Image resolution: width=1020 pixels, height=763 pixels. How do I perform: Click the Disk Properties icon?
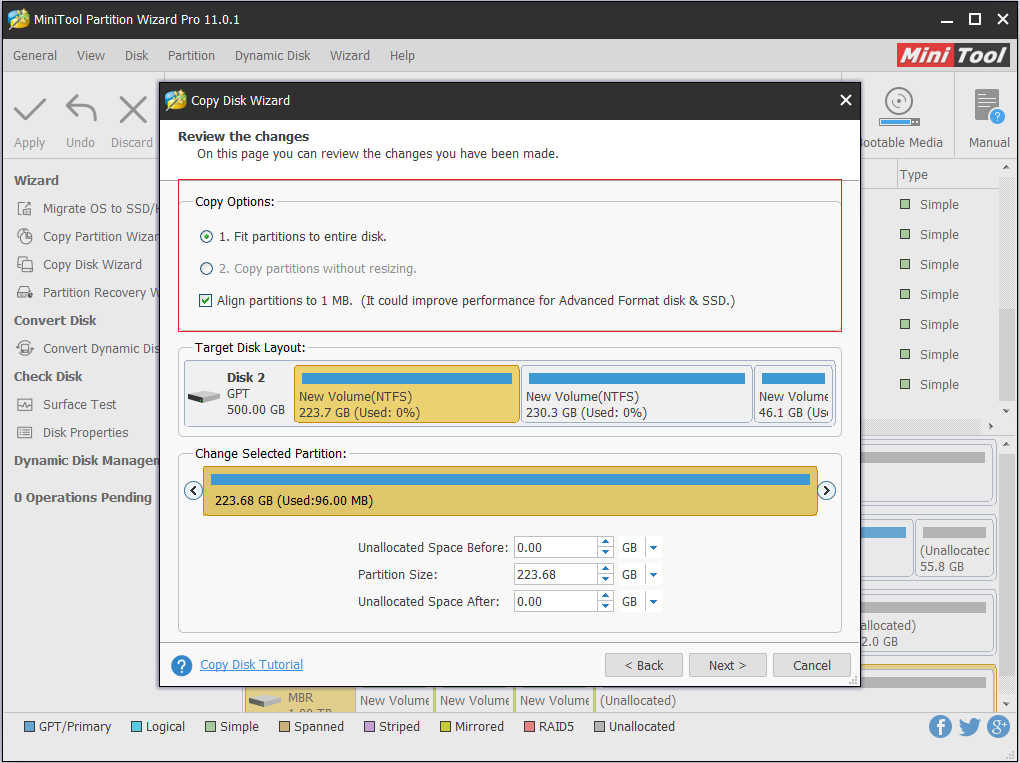(x=25, y=433)
